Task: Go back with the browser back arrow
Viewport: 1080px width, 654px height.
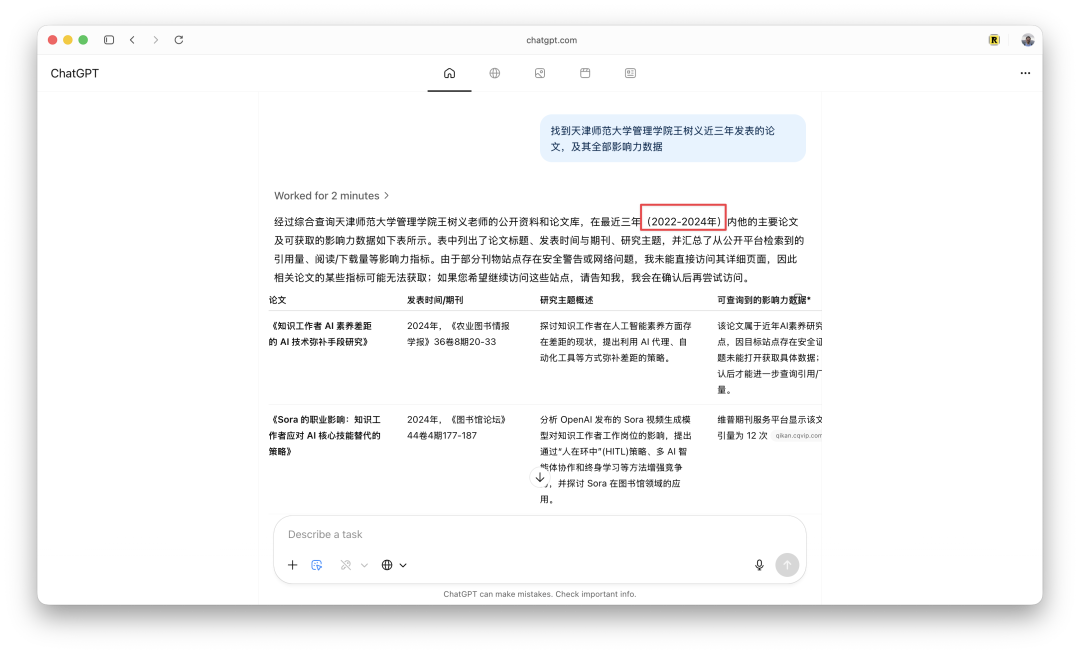Action: [x=132, y=40]
